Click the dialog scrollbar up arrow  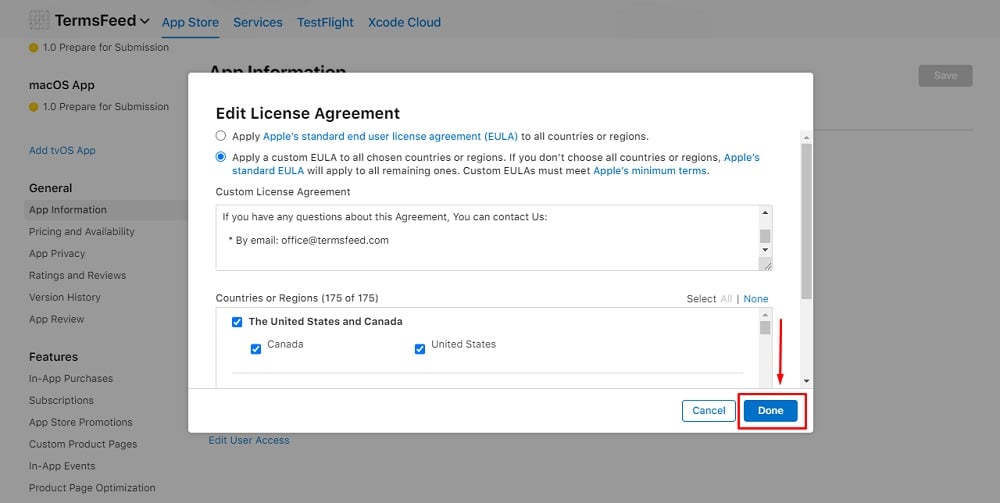[x=806, y=138]
